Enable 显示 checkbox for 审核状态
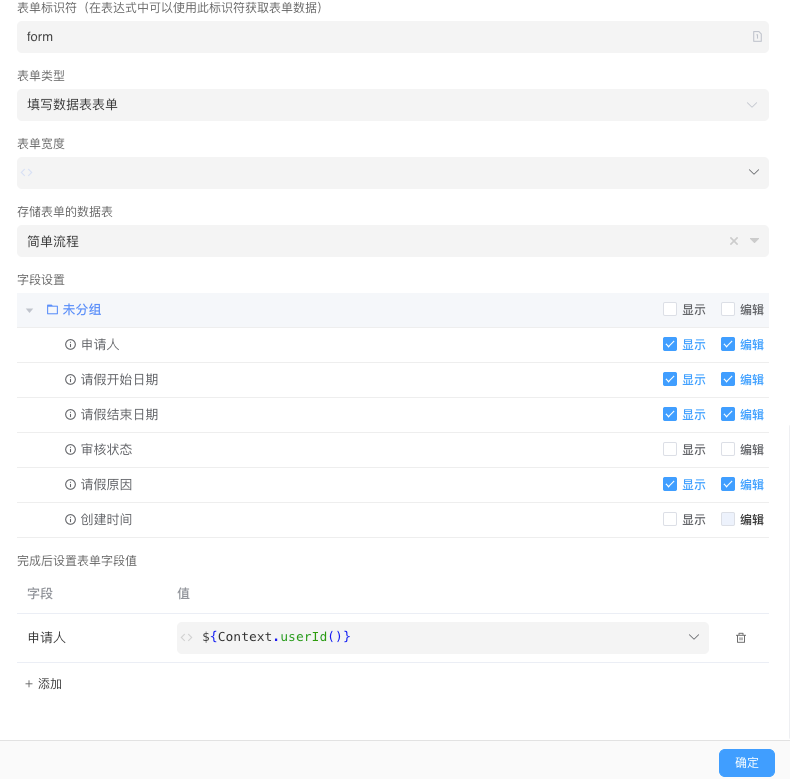Viewport: 790px width, 779px height. pos(670,450)
